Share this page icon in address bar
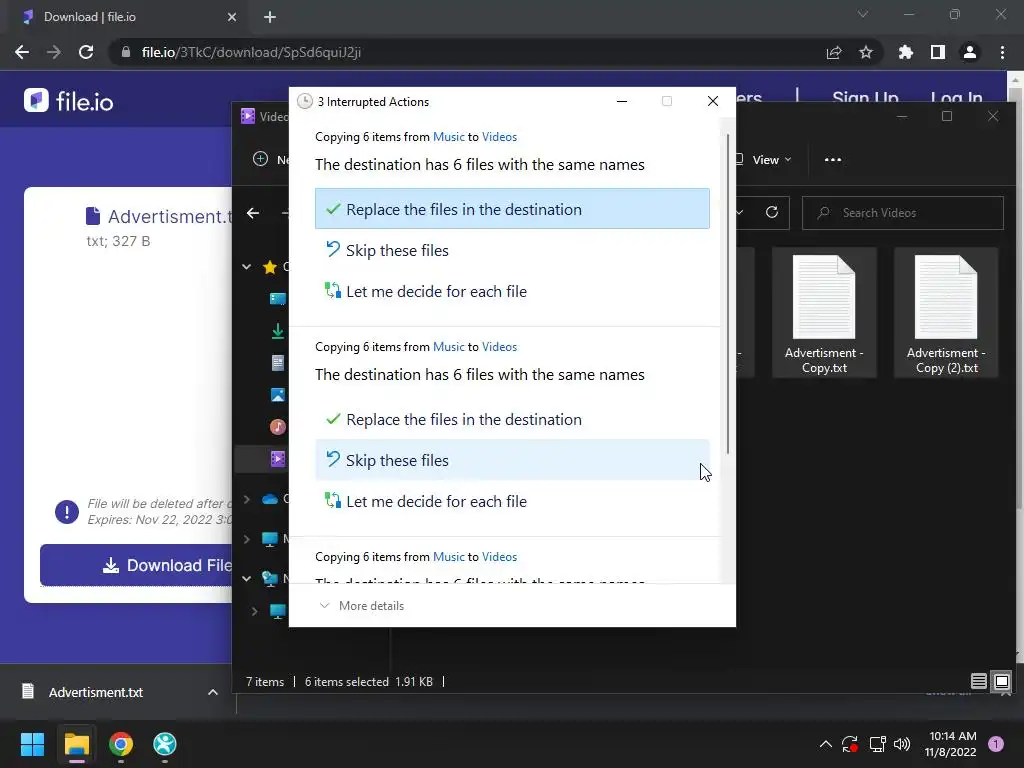This screenshot has height=768, width=1024. 834,52
